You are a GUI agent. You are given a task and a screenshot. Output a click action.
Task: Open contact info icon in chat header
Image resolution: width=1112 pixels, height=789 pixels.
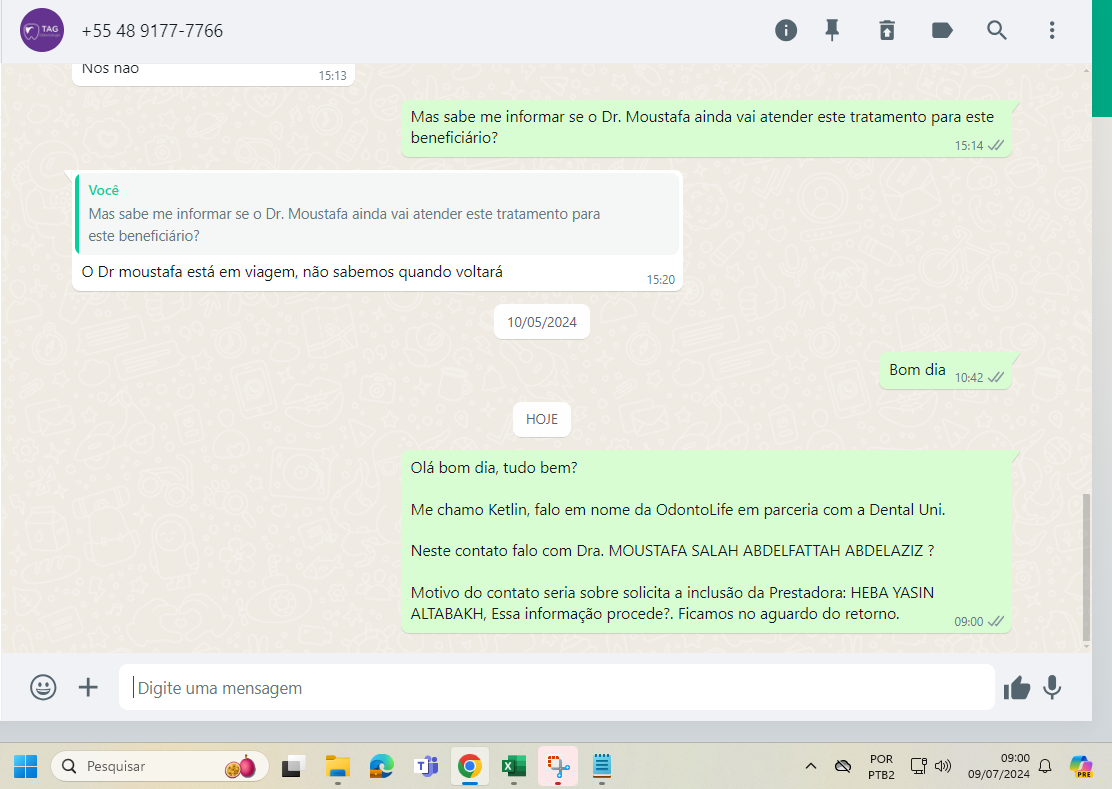(786, 30)
